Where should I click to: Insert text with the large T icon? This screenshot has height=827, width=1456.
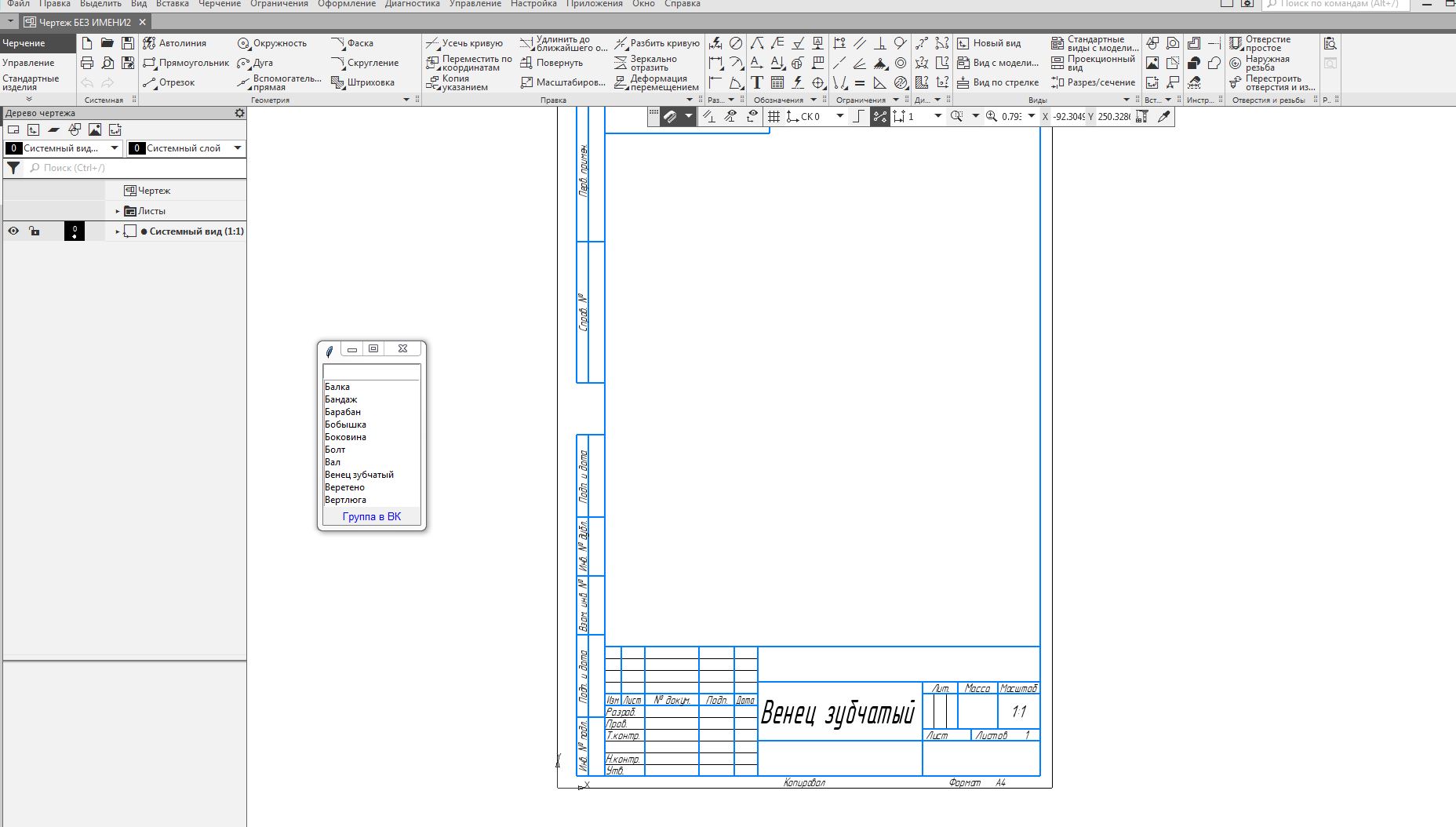tap(757, 82)
